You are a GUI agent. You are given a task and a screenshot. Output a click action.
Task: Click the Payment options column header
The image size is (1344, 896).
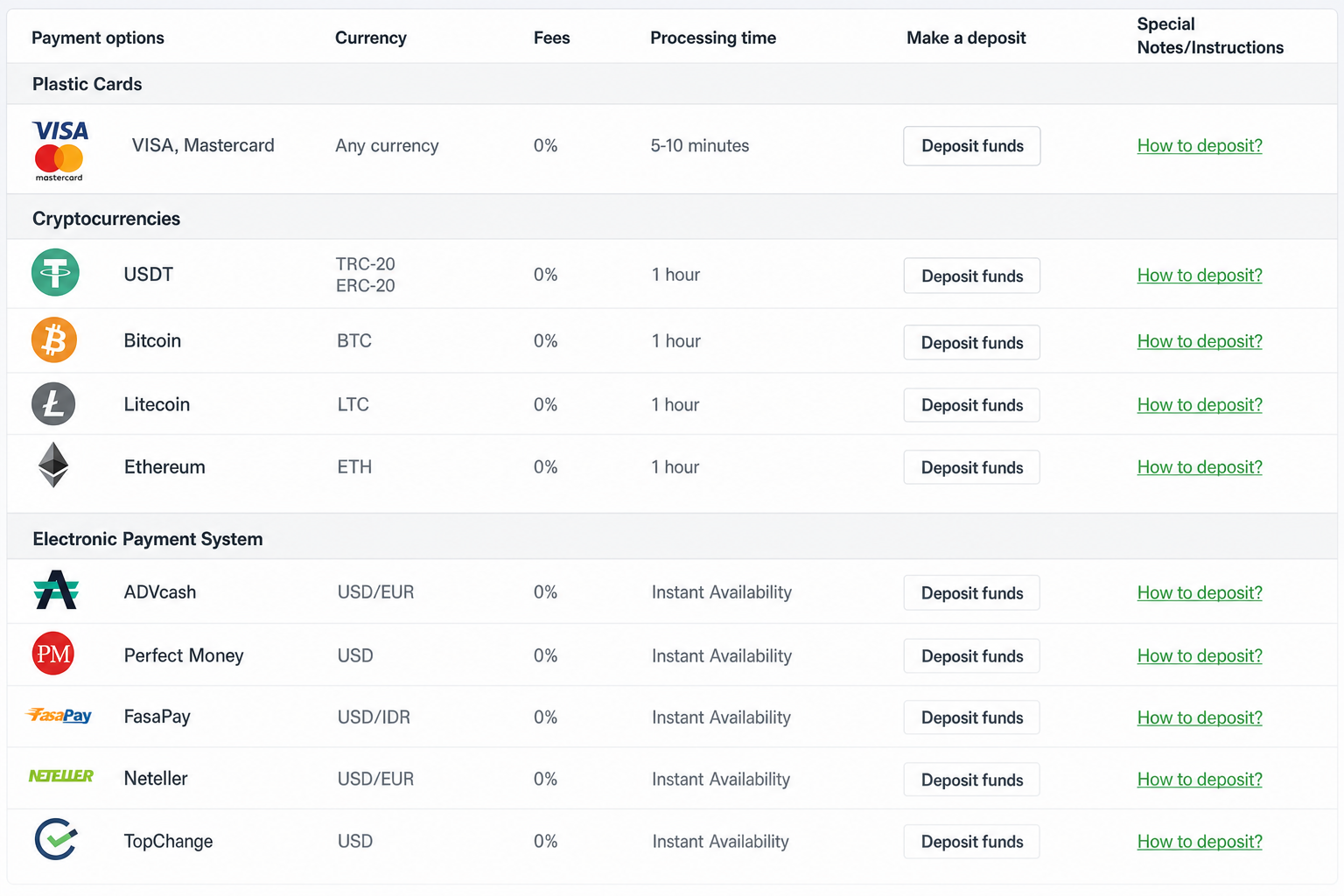[98, 38]
